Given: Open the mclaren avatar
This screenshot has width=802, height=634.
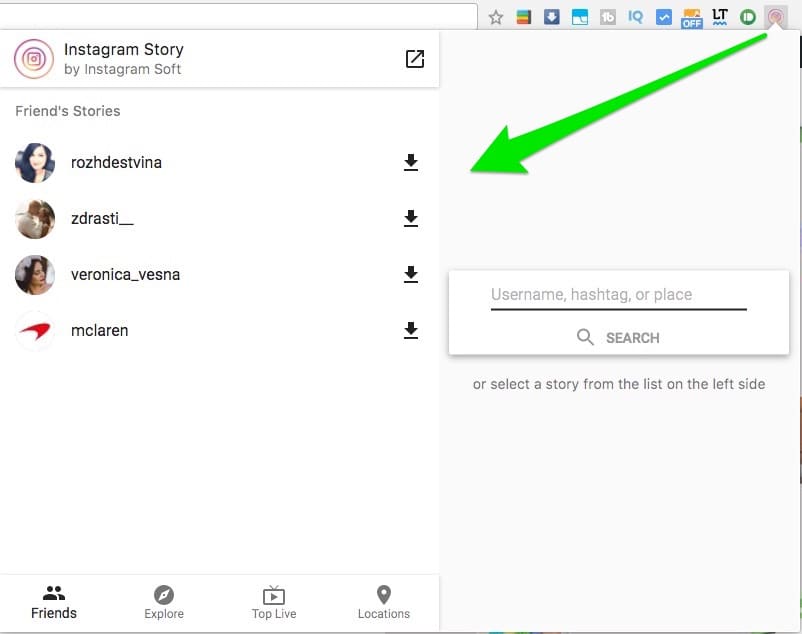Looking at the screenshot, I should tap(35, 331).
